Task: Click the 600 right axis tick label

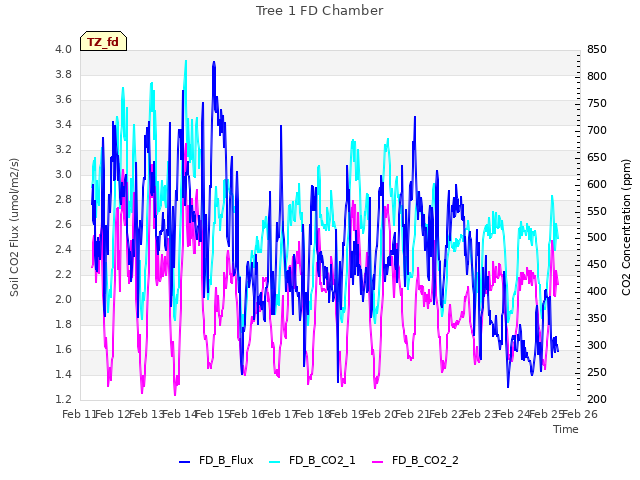Action: tap(597, 184)
